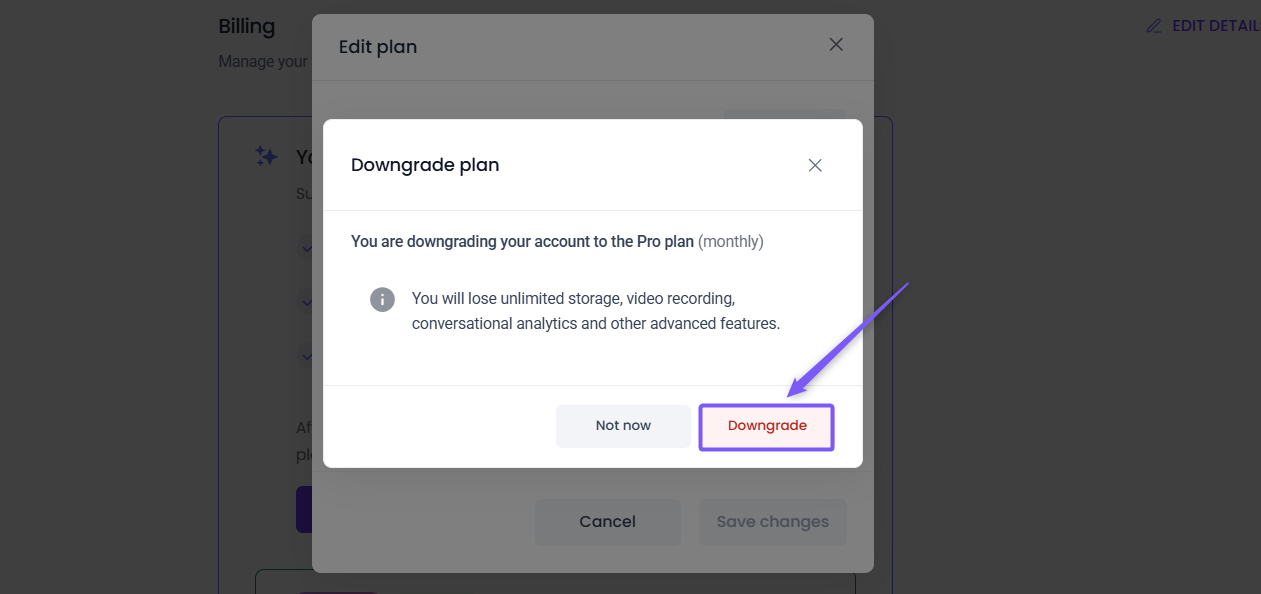
Task: Click the first feature bullet icon in plan card
Action: coord(304,249)
